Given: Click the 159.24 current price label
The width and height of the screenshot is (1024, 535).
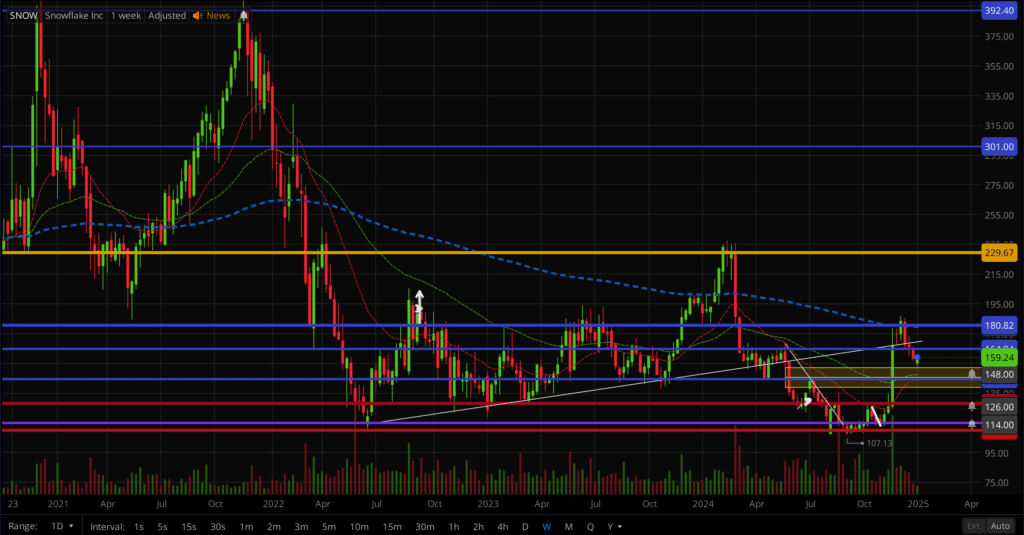Looking at the screenshot, I should [x=999, y=357].
